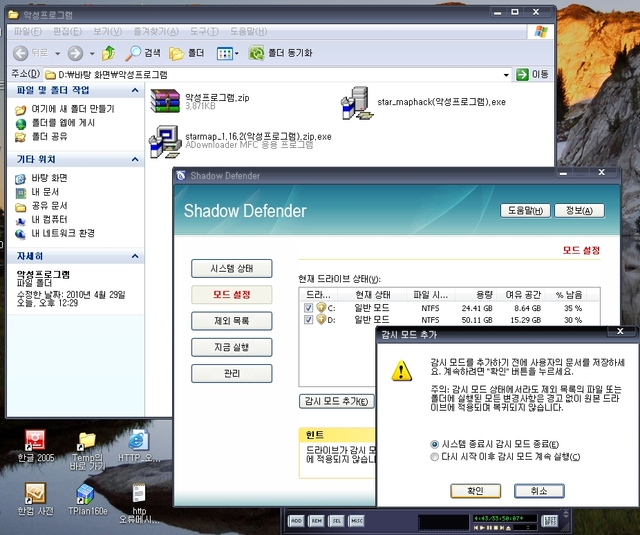Open the 보기(V) menu
640x535 pixels.
click(x=108, y=31)
